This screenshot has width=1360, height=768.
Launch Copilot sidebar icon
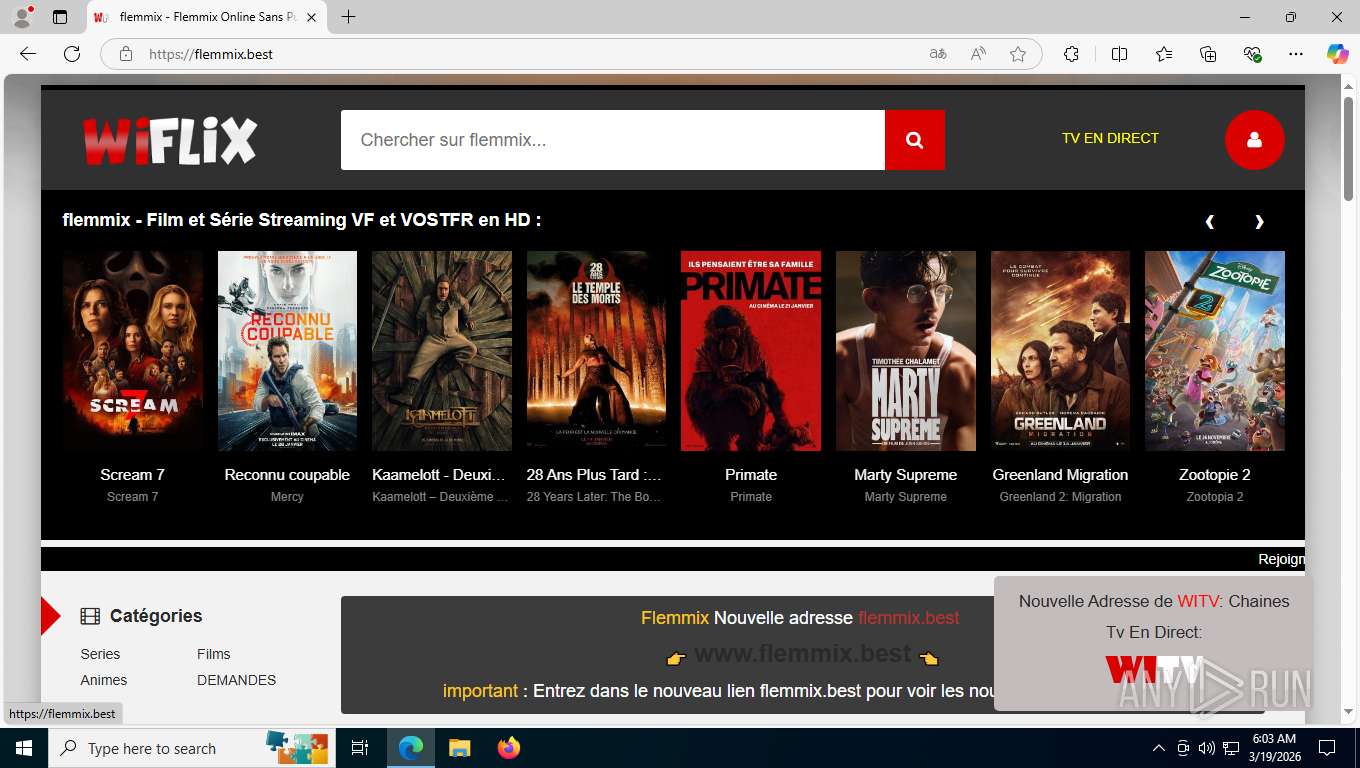pos(1337,54)
